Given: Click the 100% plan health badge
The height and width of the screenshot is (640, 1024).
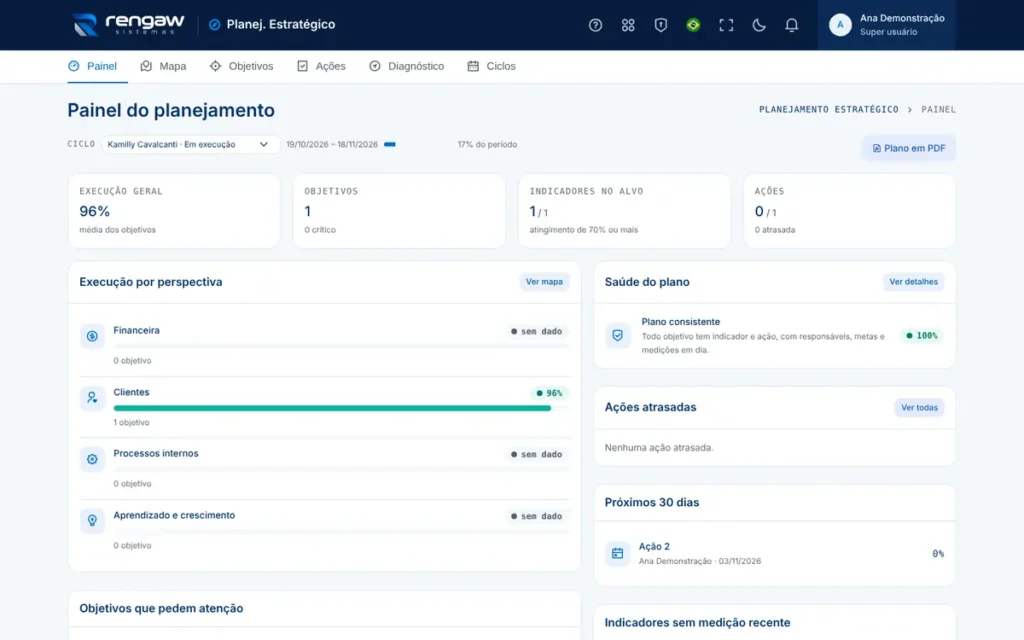Looking at the screenshot, I should (922, 336).
